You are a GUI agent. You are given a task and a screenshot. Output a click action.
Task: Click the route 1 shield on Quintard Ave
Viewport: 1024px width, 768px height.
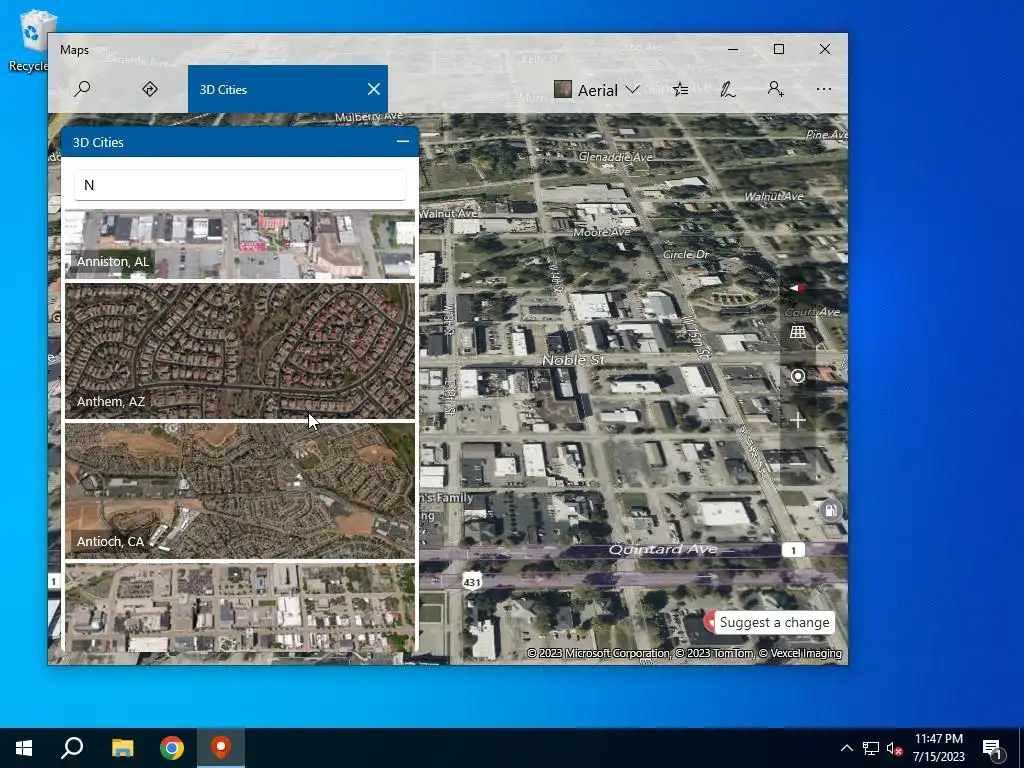coord(793,550)
